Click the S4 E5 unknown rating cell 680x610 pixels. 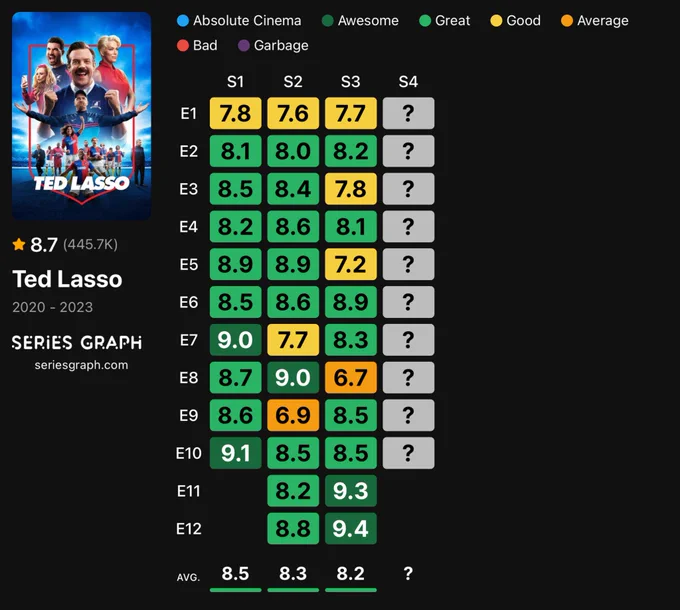point(409,264)
